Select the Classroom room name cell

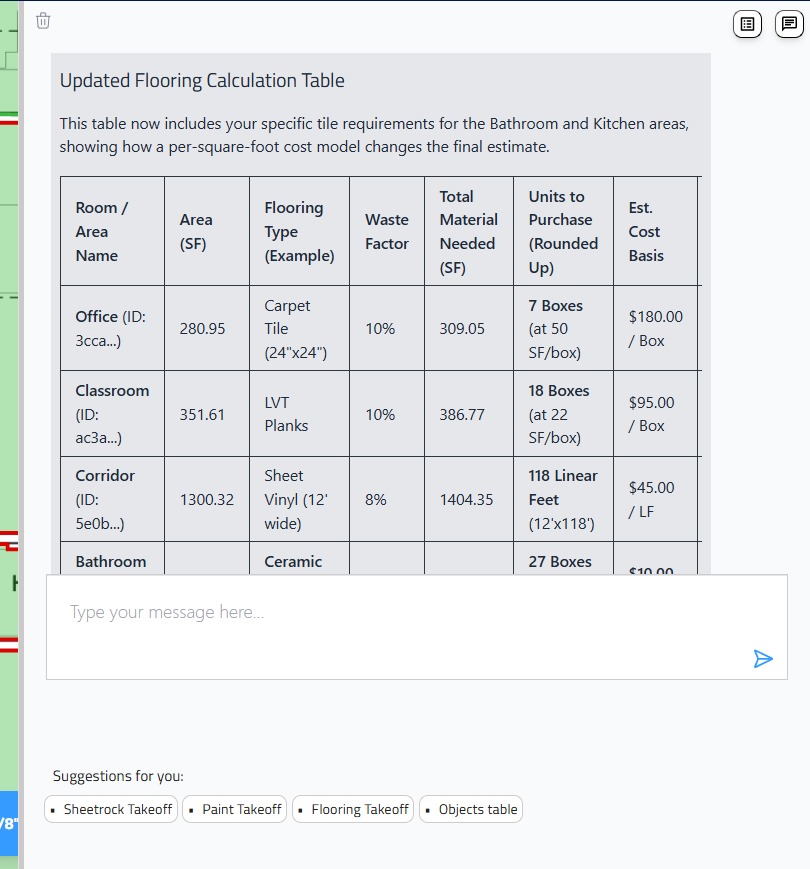coord(111,414)
